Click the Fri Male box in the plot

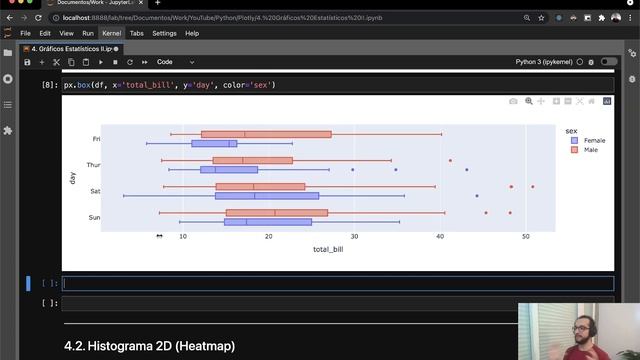point(266,134)
